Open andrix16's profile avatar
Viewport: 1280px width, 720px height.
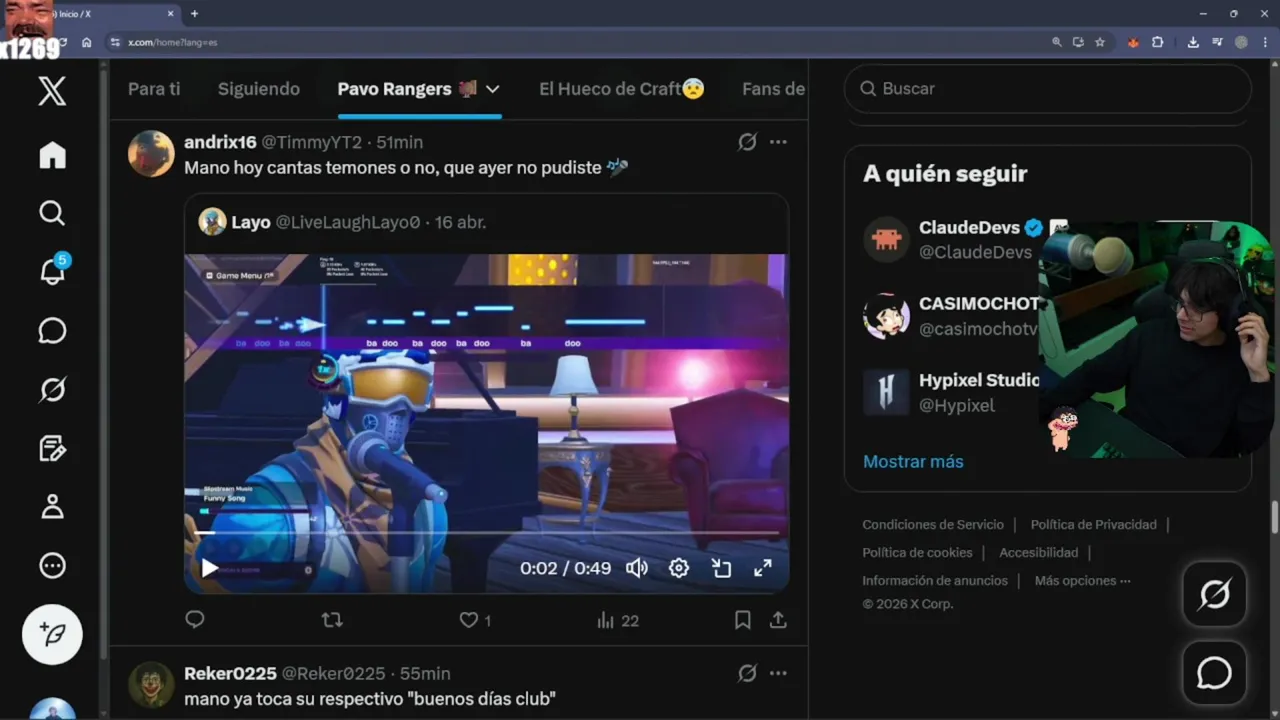(x=151, y=153)
